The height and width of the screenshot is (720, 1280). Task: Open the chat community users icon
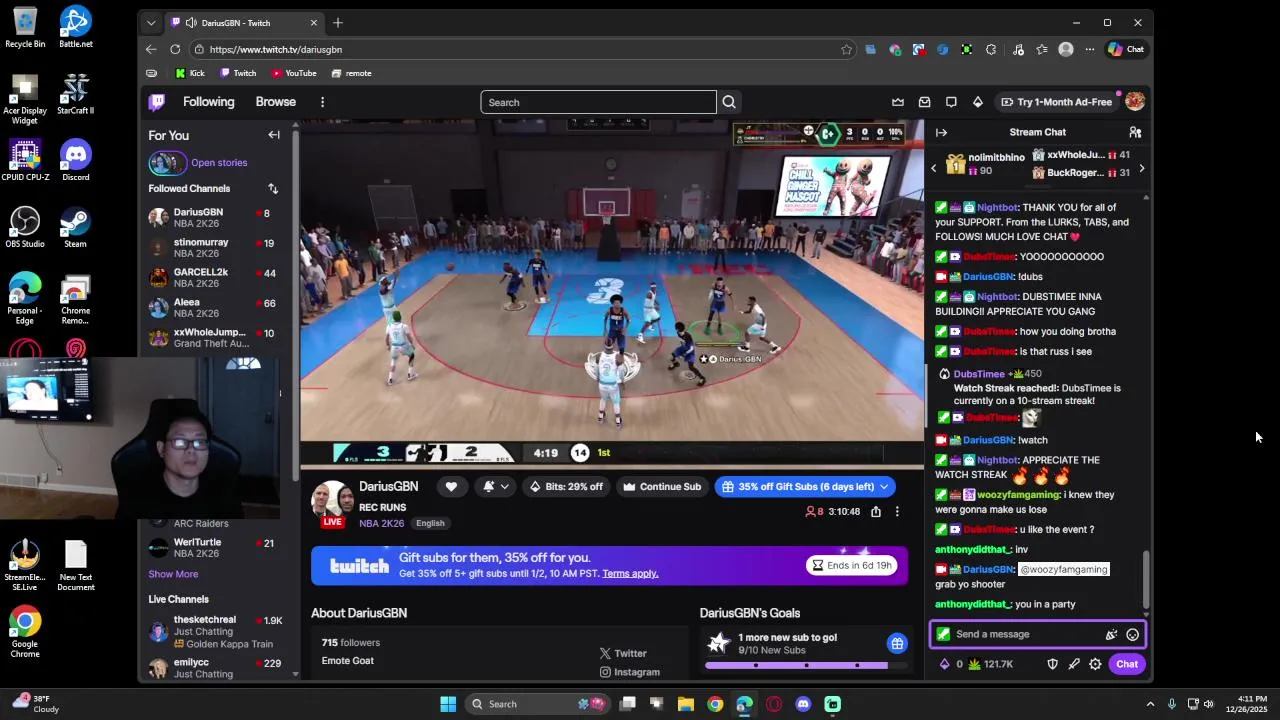pyautogui.click(x=1135, y=132)
